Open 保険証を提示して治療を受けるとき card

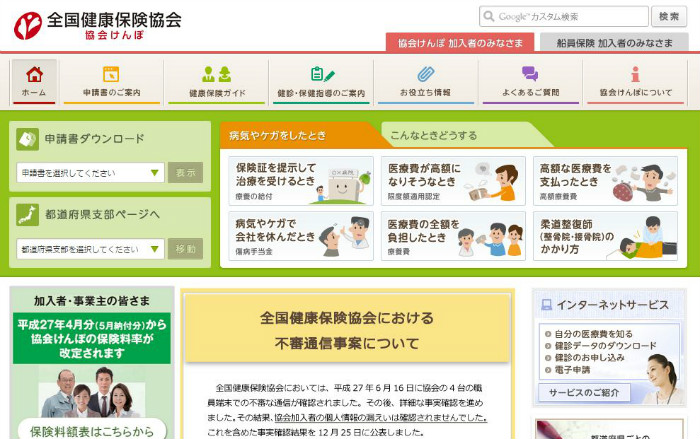point(301,181)
